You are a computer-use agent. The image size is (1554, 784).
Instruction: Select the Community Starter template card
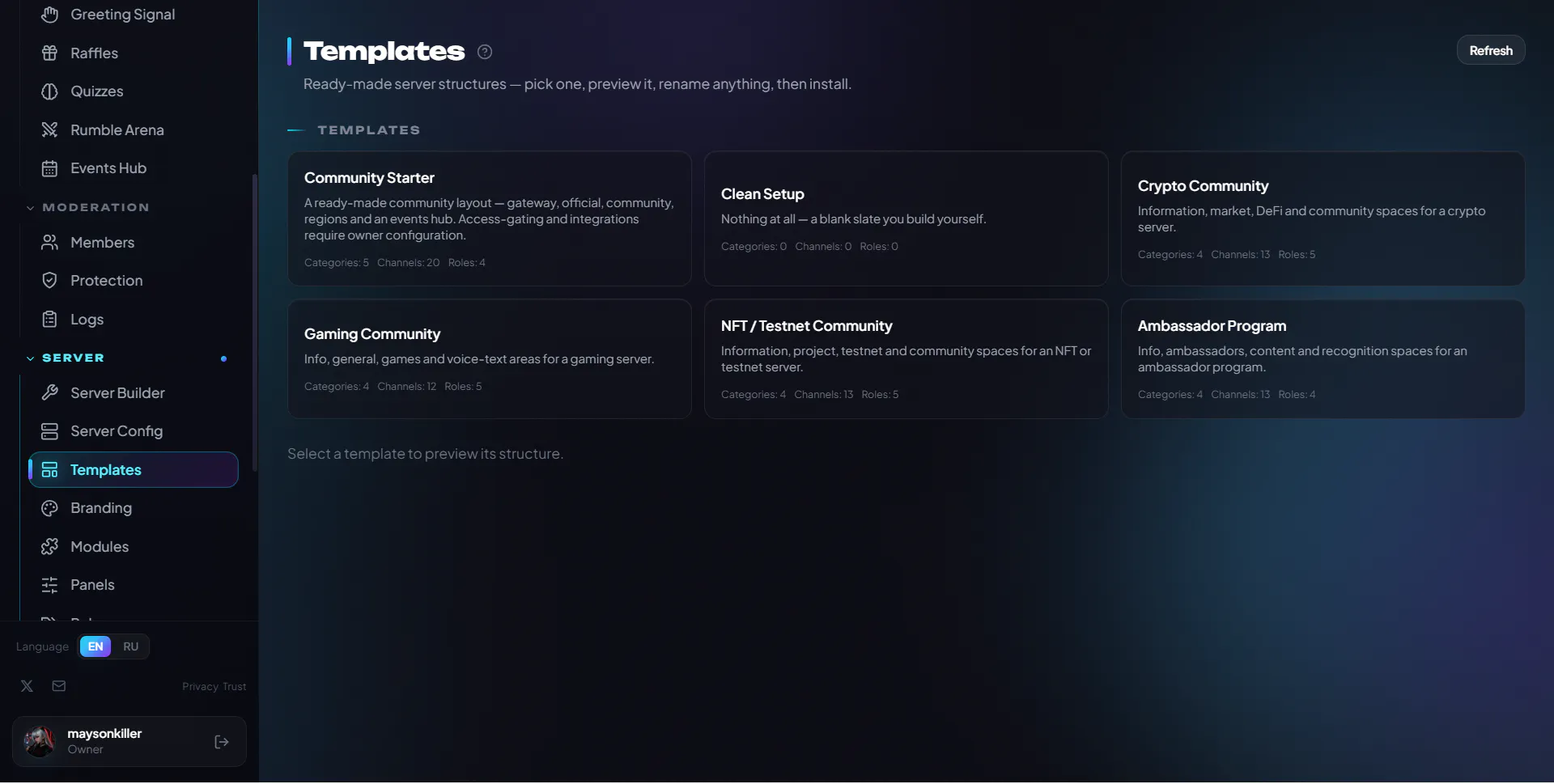pyautogui.click(x=490, y=218)
